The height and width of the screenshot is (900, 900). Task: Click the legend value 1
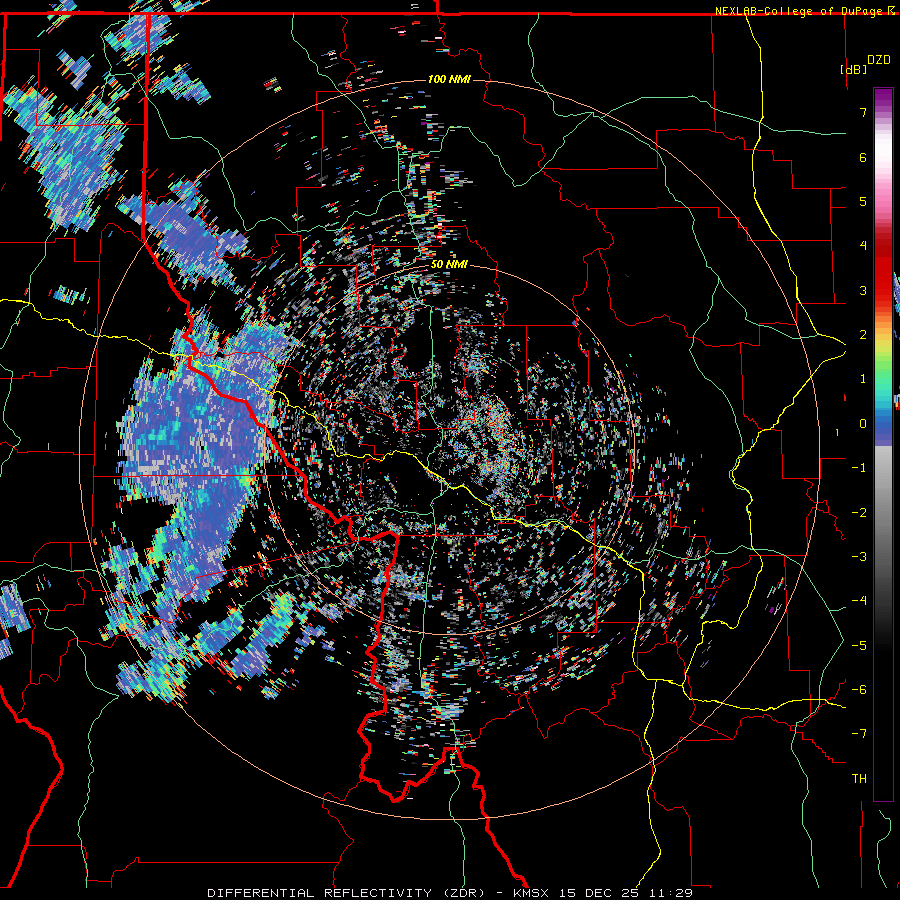pyautogui.click(x=862, y=379)
